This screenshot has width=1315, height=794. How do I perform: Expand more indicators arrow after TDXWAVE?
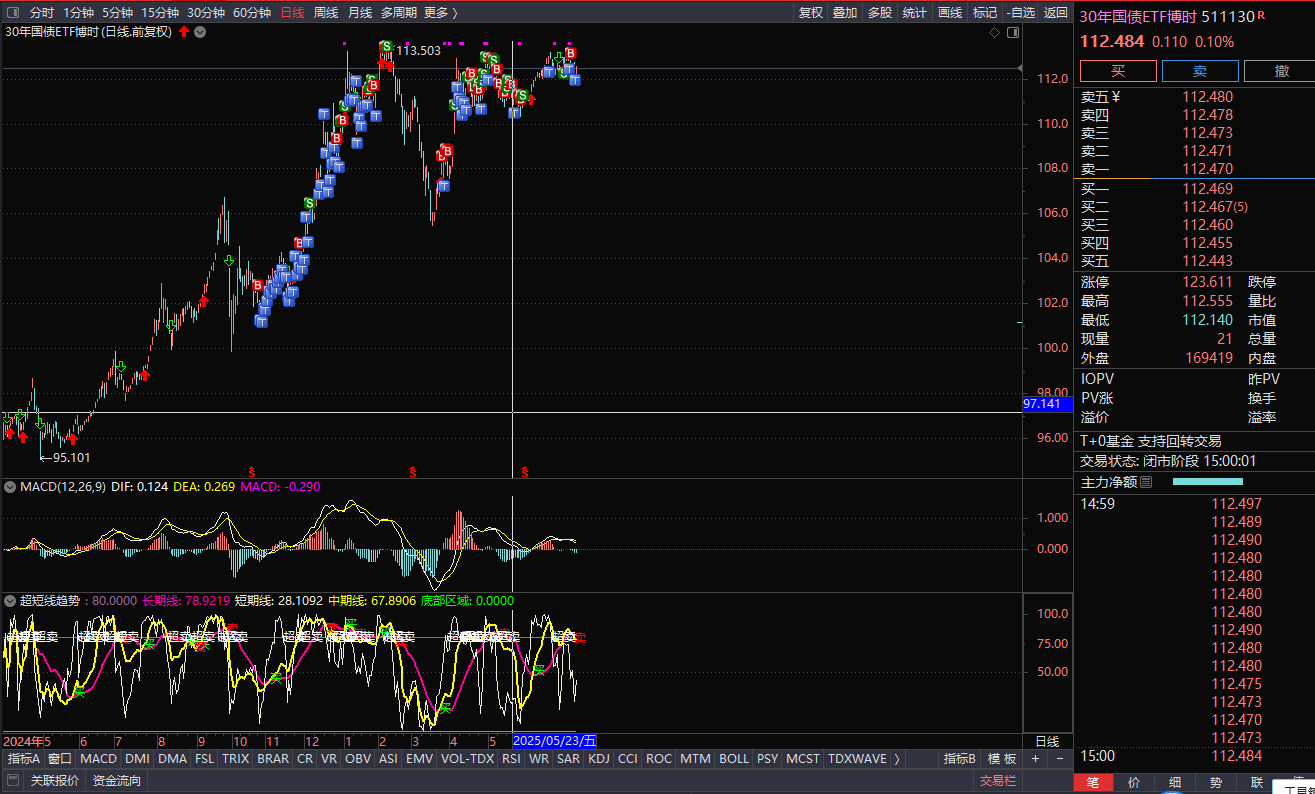[897, 759]
